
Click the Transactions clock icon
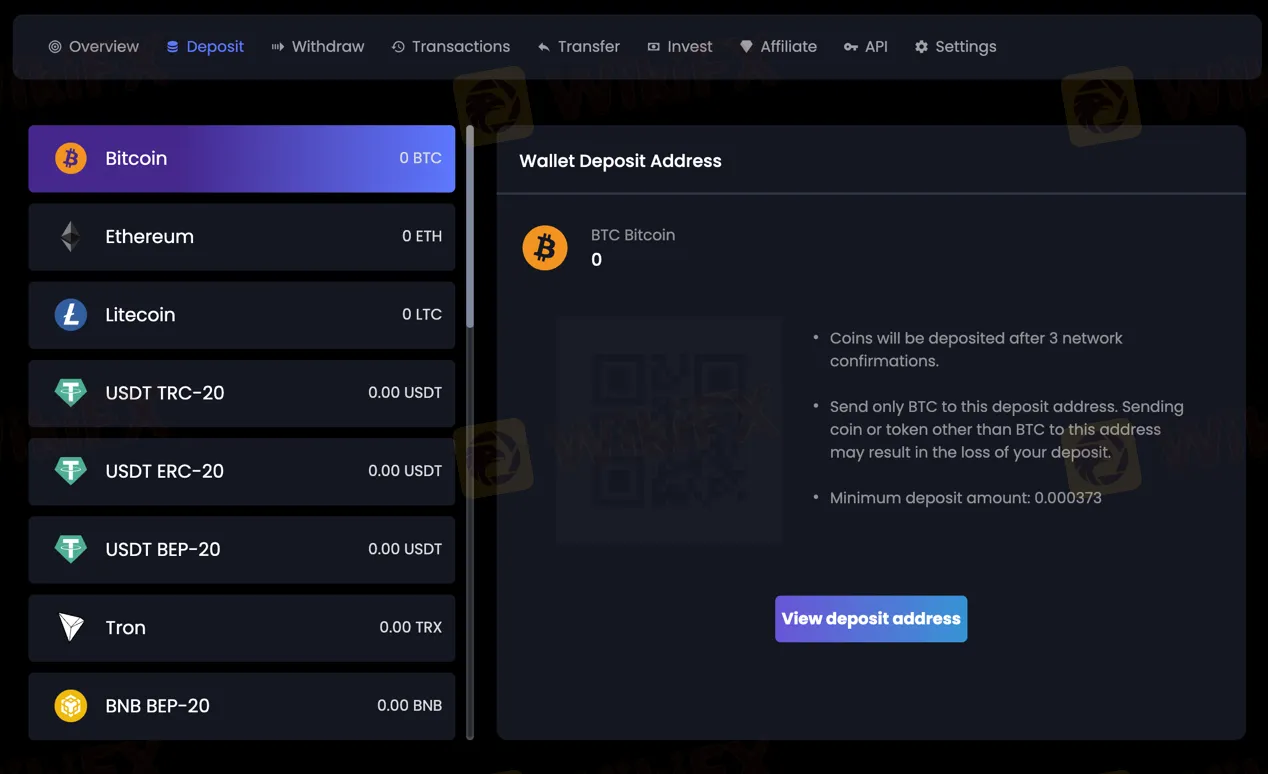397,46
